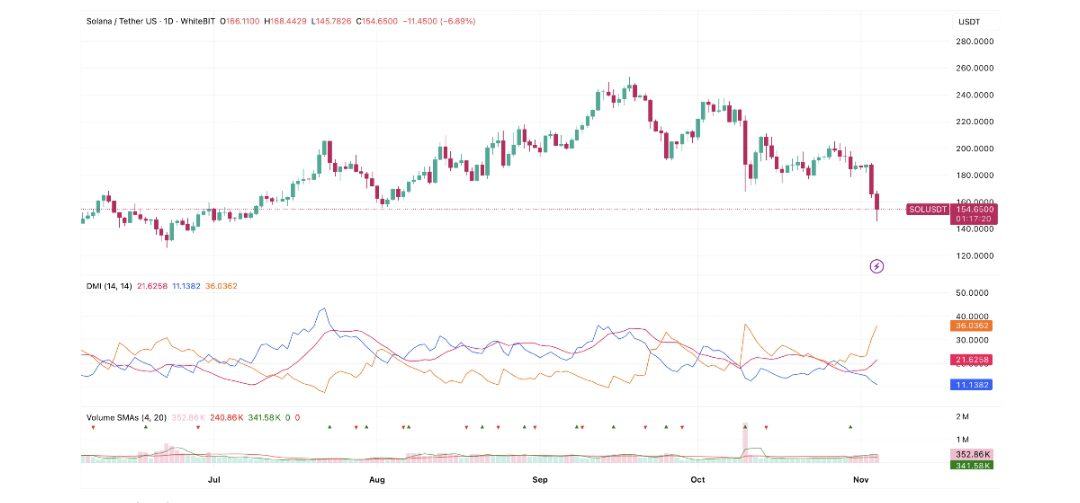The image size is (1080, 503).
Task: Click the purple lightning bolt icon
Action: 877,266
